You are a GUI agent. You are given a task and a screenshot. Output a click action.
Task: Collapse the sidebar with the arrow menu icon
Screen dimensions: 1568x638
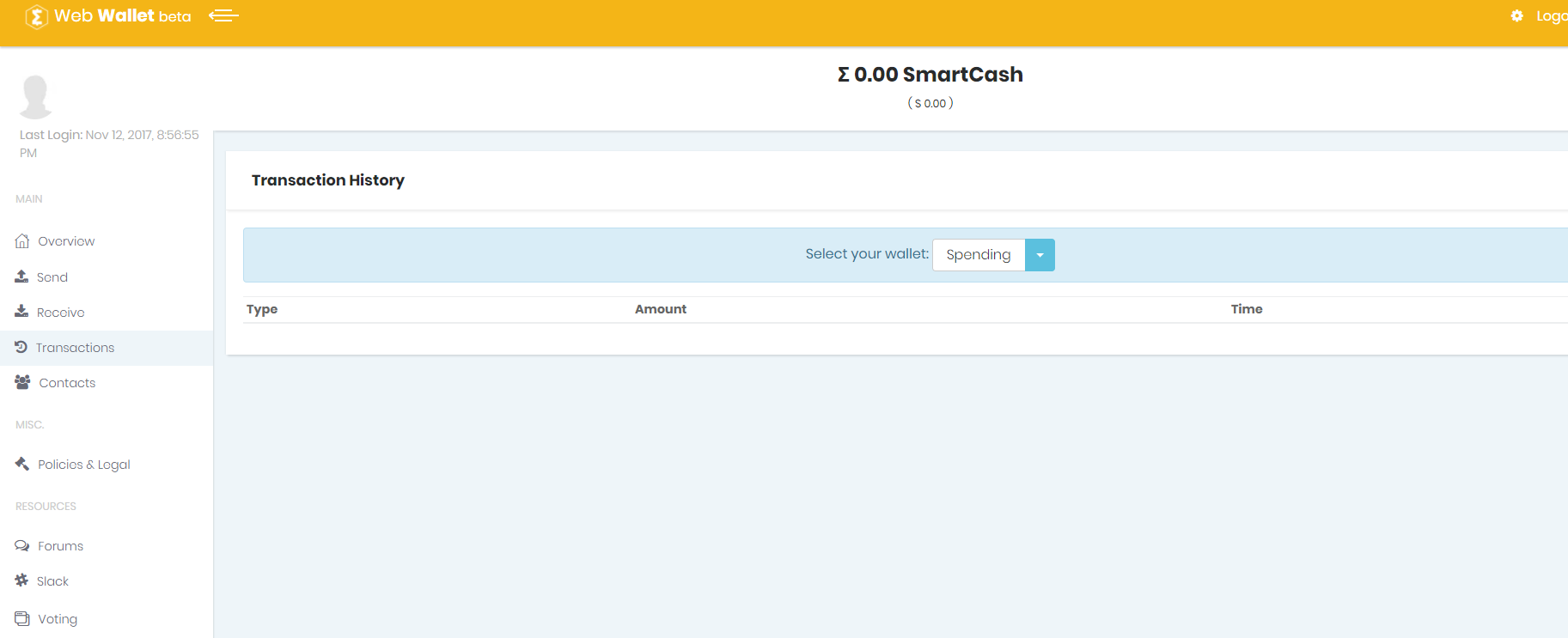(x=223, y=15)
